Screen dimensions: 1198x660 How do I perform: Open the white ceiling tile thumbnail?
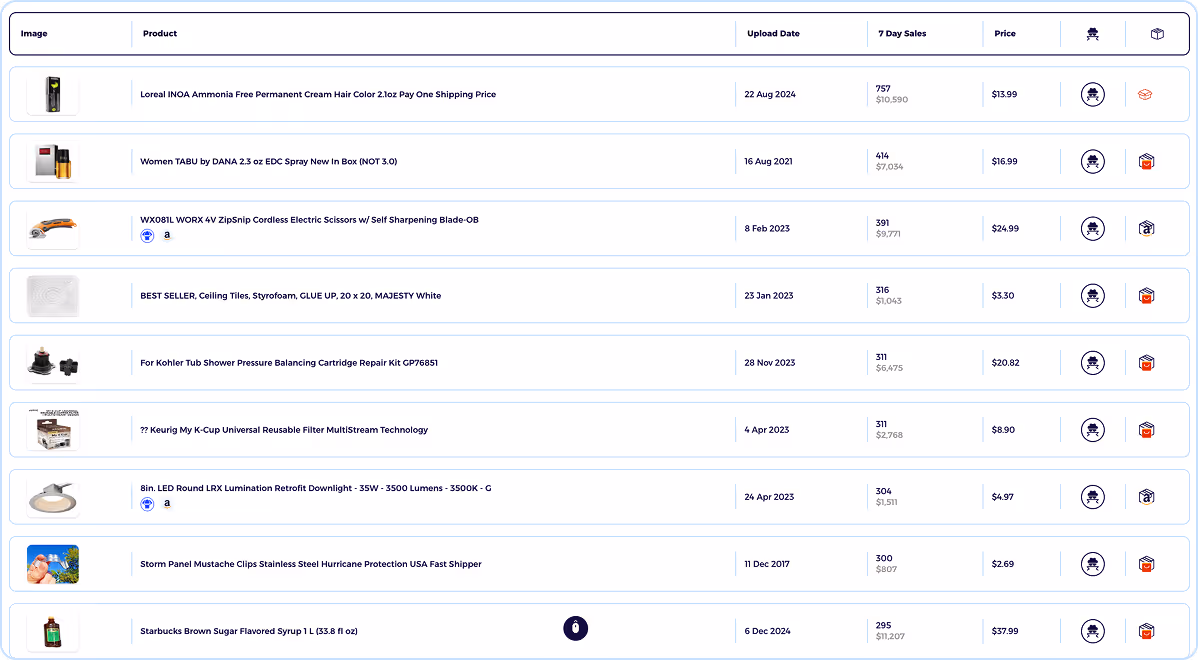53,296
